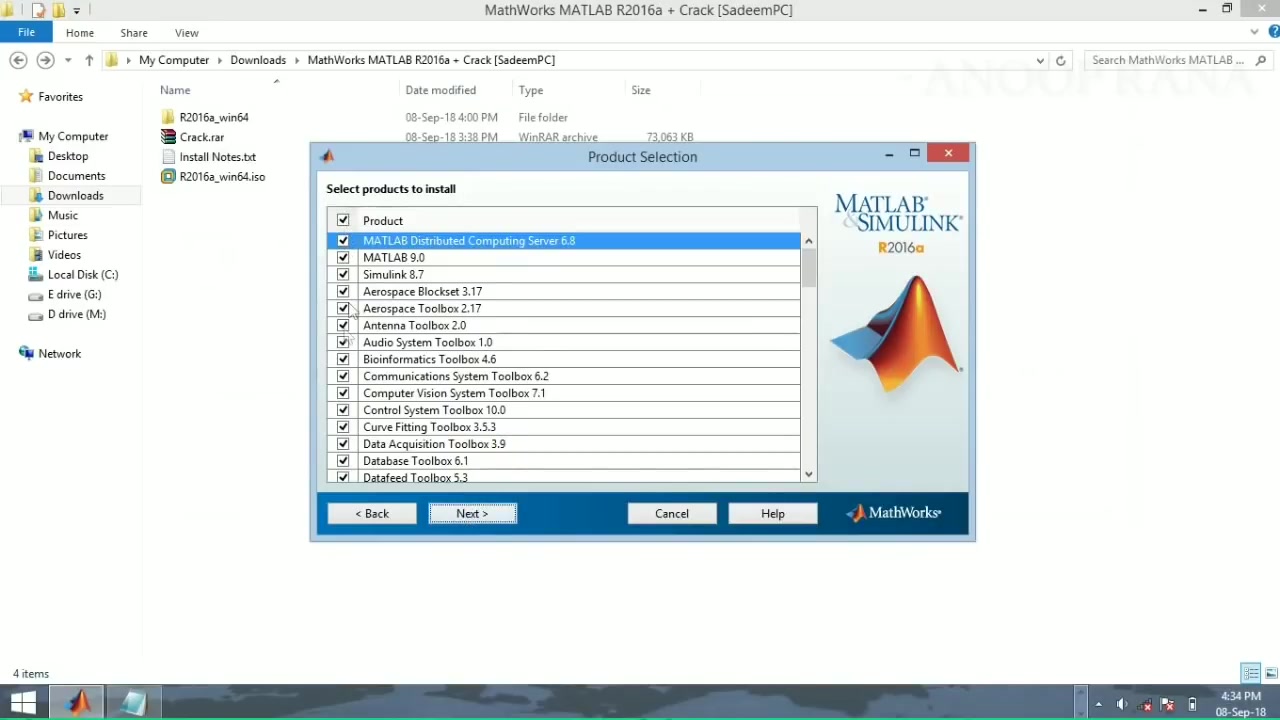Viewport: 1280px width, 720px height.
Task: Click the Explorer Back arrow
Action: coord(18,60)
